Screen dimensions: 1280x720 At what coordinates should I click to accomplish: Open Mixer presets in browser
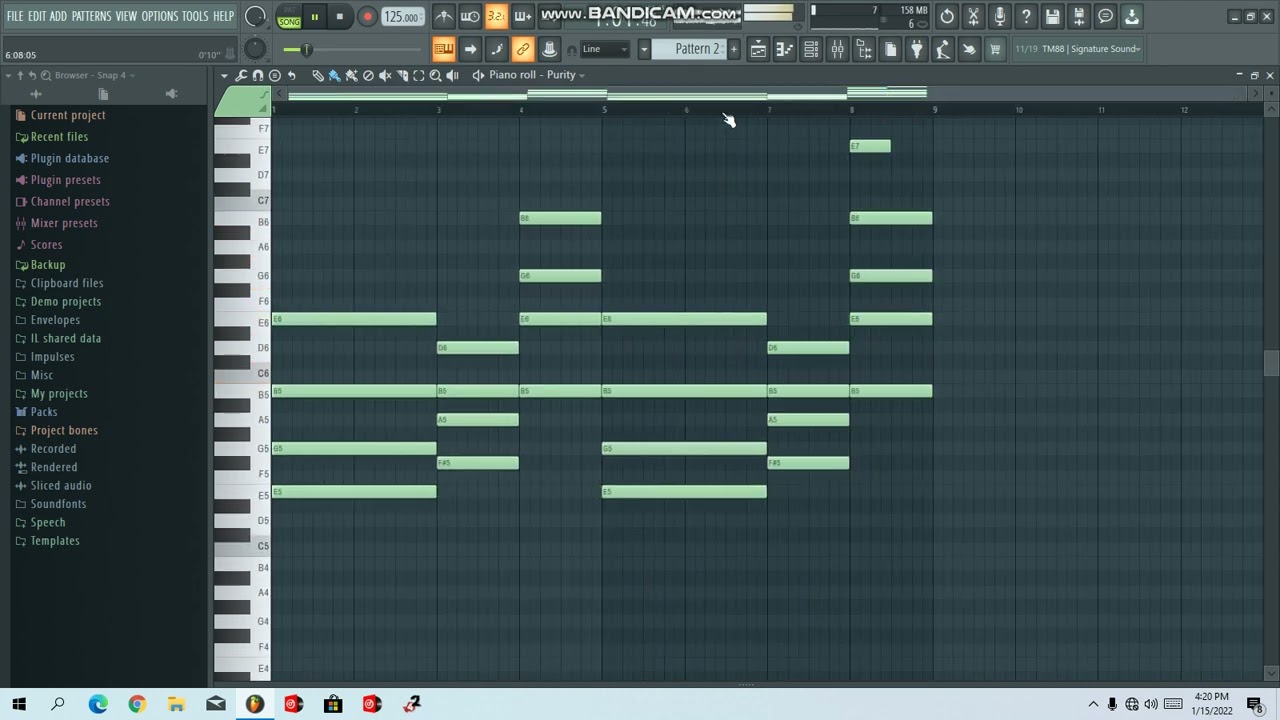pyautogui.click(x=63, y=223)
